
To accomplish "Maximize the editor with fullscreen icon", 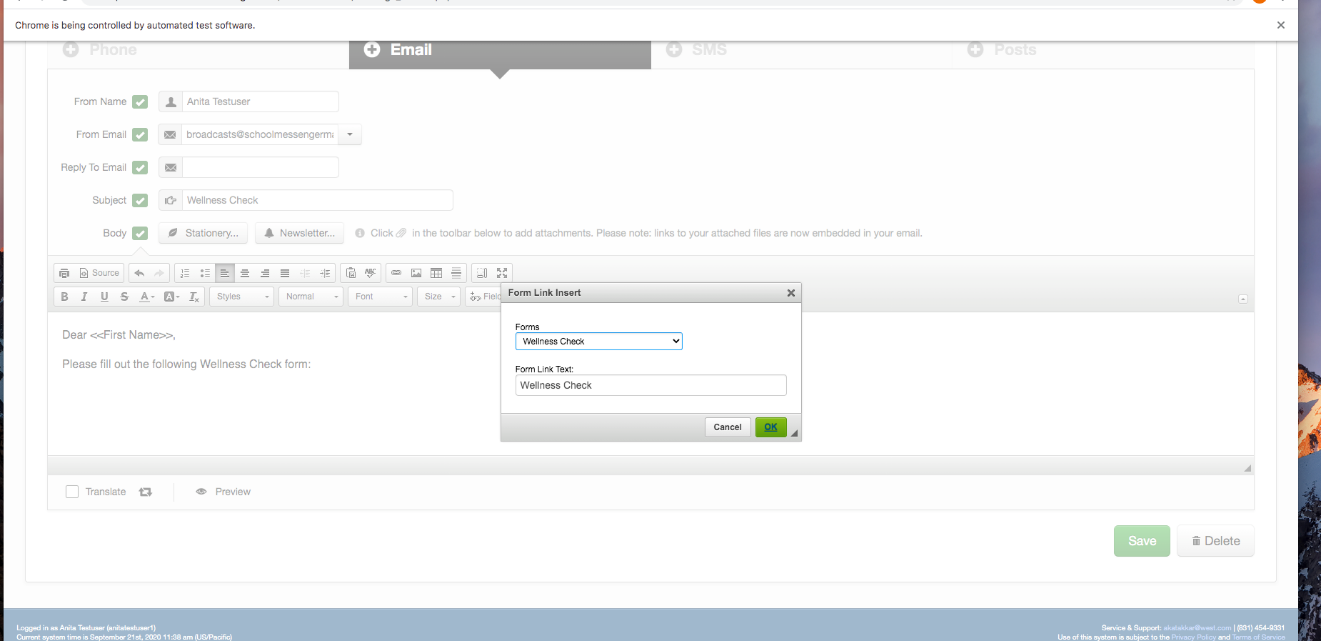I will coord(502,273).
